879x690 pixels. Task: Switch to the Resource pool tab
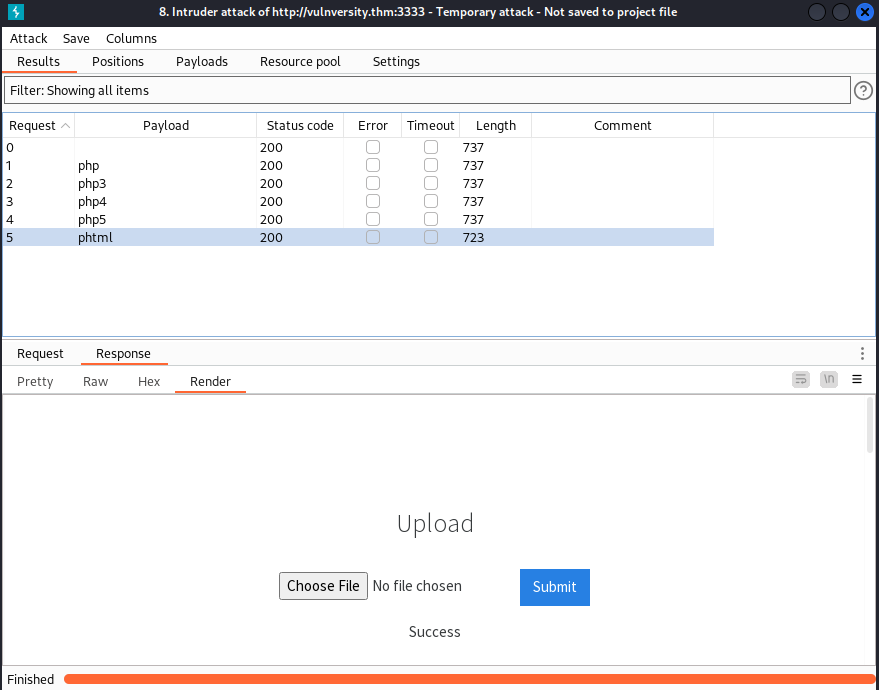(300, 62)
